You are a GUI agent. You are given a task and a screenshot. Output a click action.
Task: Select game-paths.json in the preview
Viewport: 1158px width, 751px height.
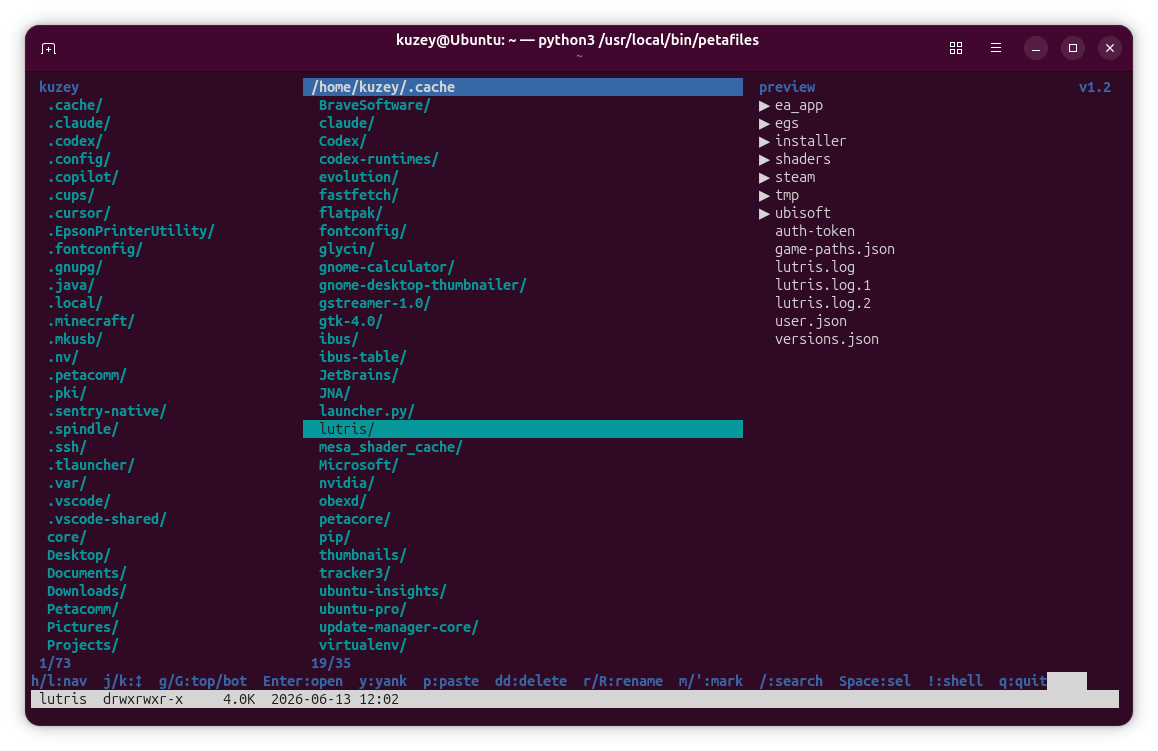(x=835, y=250)
